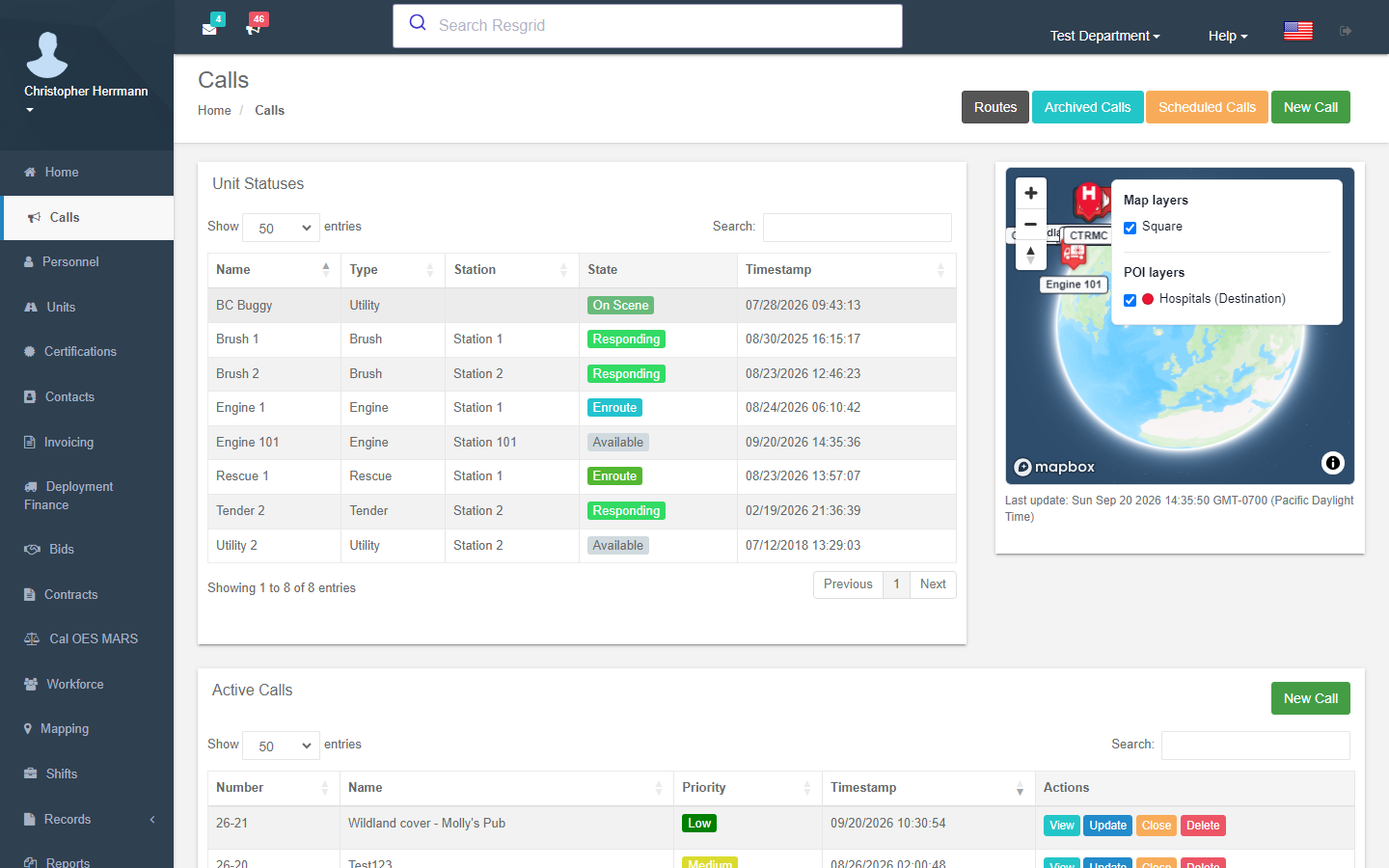Change Active Calls entries count dropdown
Screen dimensions: 1389x868
click(282, 746)
